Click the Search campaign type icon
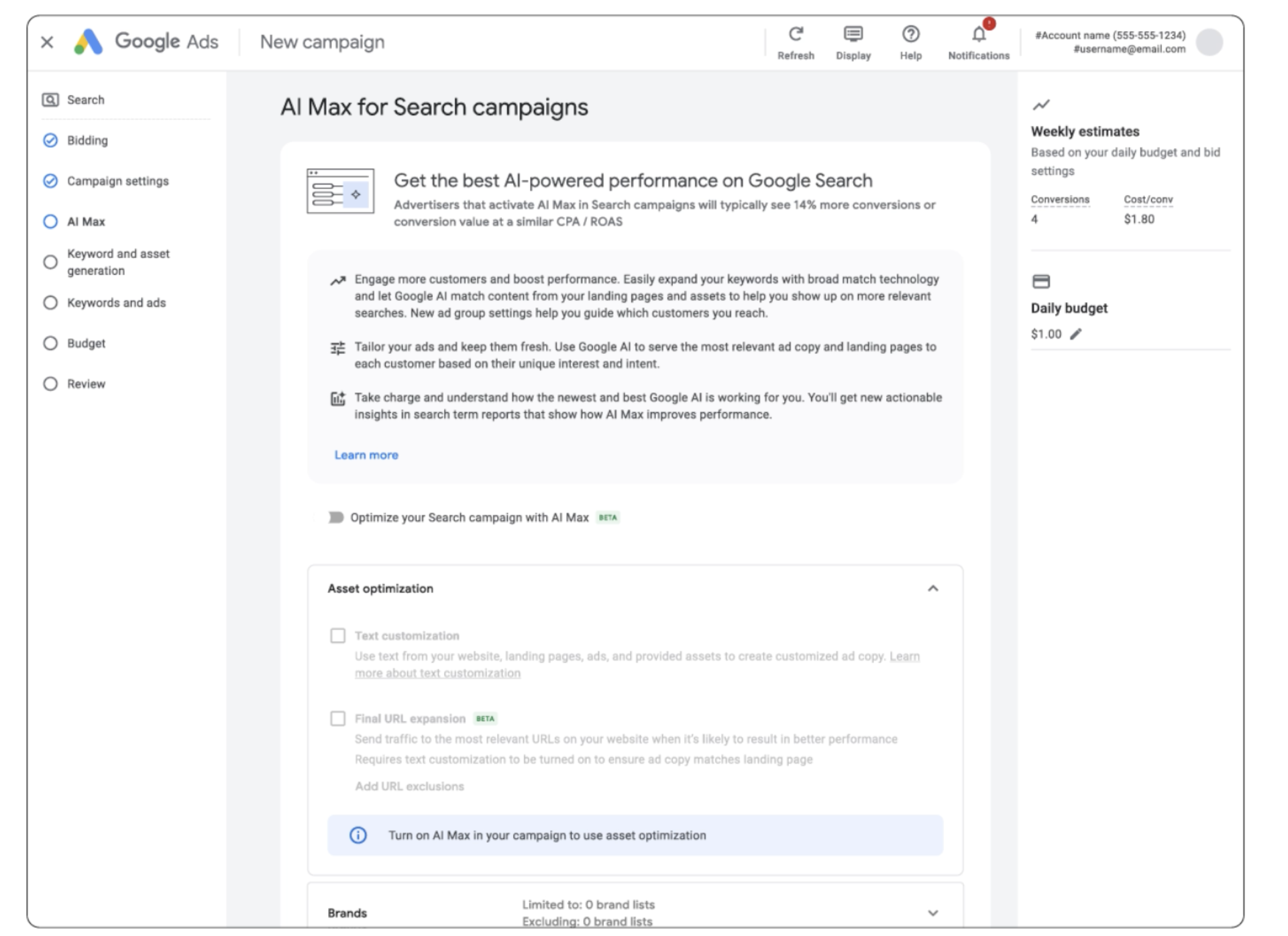This screenshot has height=936, width=1288. (x=50, y=100)
